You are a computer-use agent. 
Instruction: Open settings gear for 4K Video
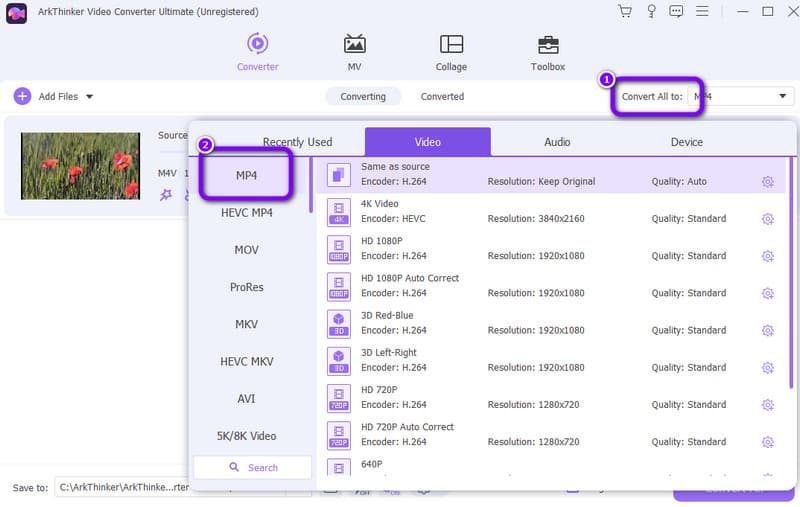[767, 219]
